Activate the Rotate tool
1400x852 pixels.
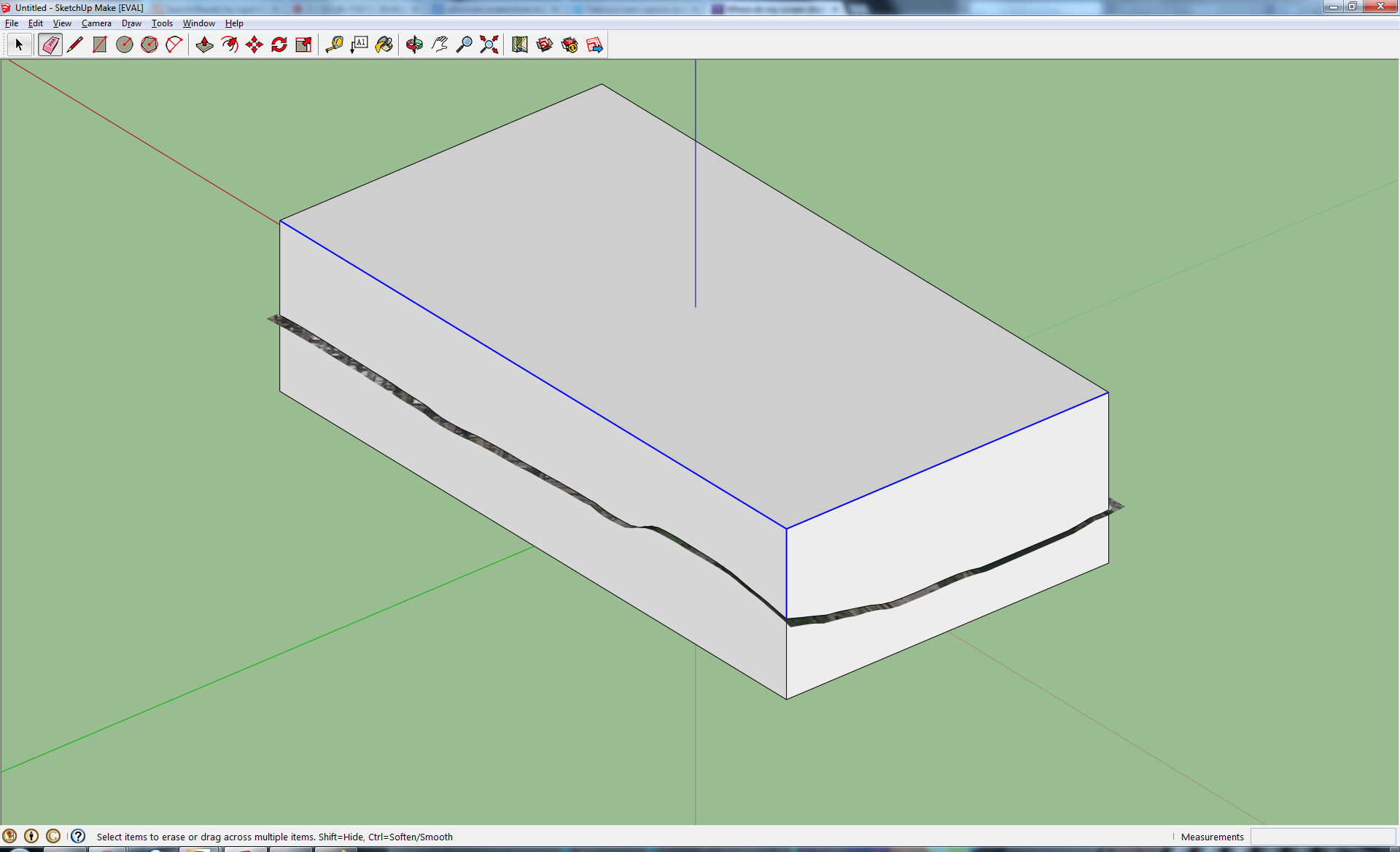(x=279, y=45)
